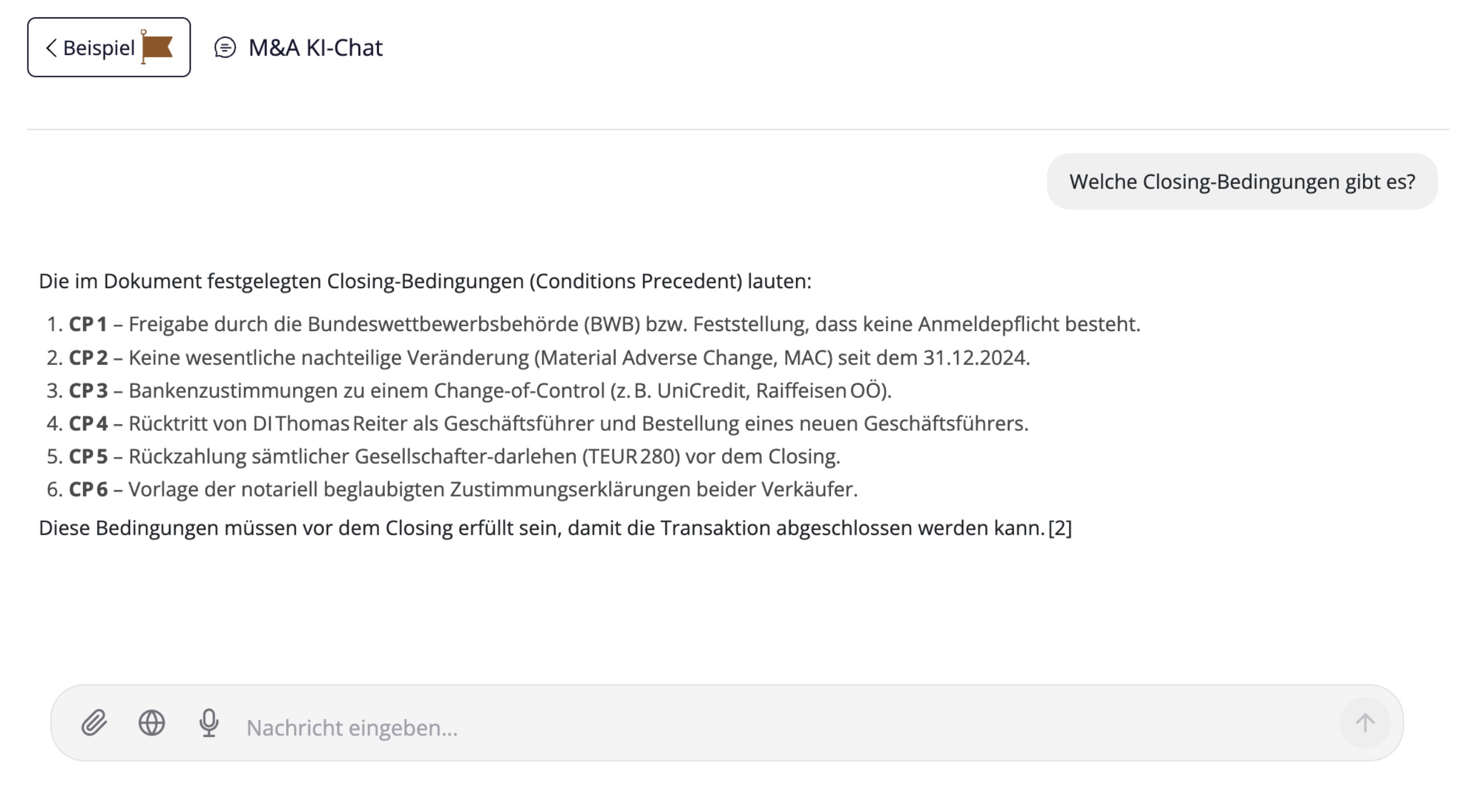Start voice input with microphone icon

[209, 723]
